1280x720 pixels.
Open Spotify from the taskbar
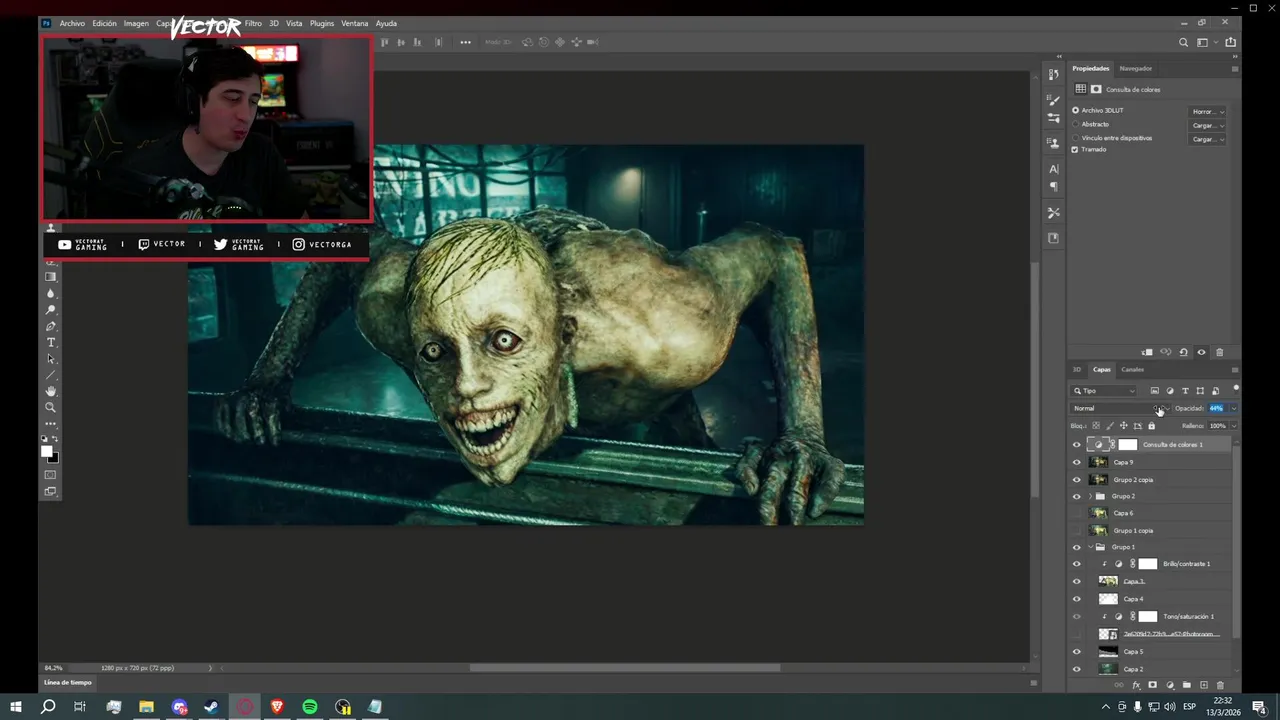tap(310, 707)
